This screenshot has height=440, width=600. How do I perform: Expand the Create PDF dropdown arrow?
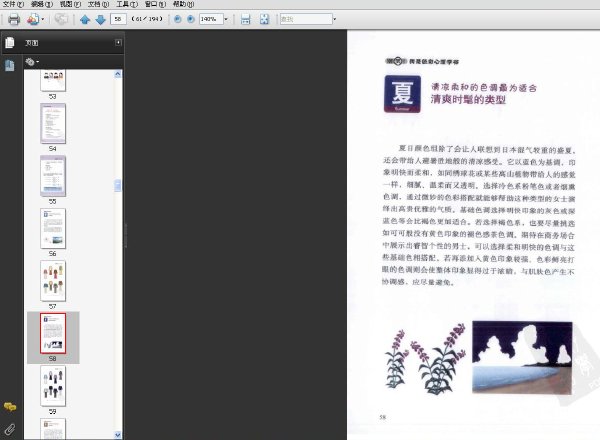(x=42, y=19)
